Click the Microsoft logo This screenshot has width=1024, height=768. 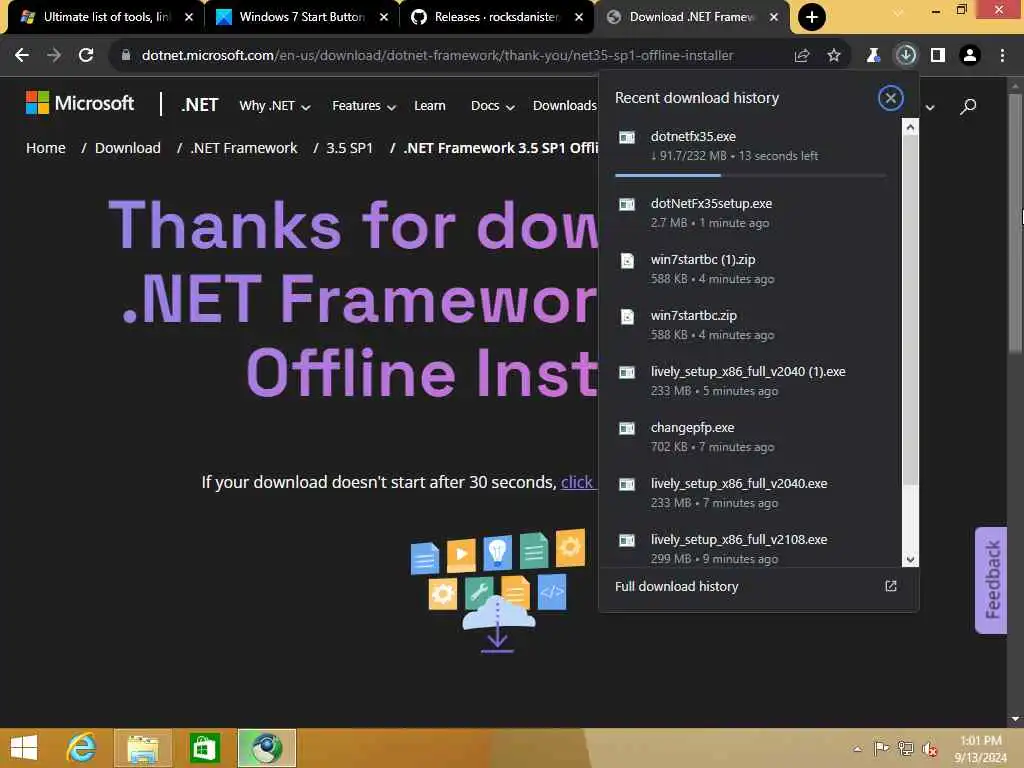click(x=80, y=103)
